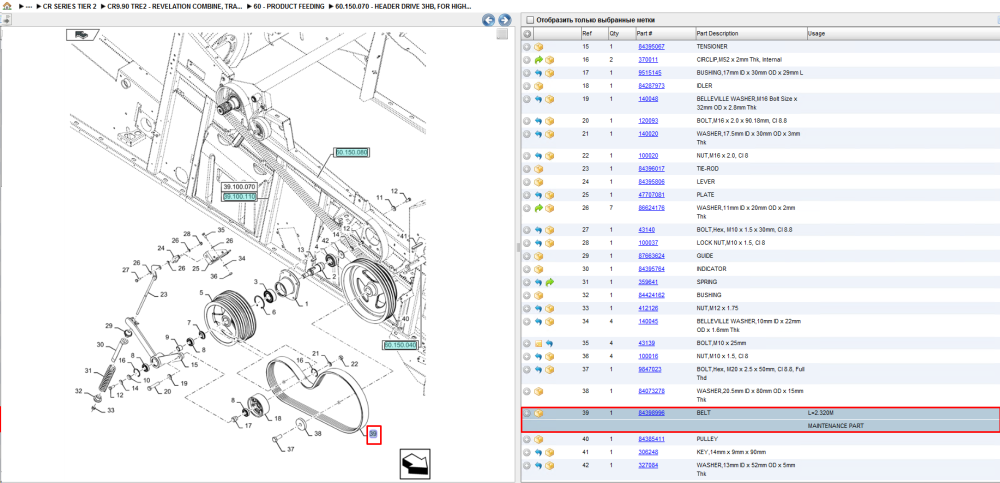Click box icon in LEVER row

[x=539, y=182]
